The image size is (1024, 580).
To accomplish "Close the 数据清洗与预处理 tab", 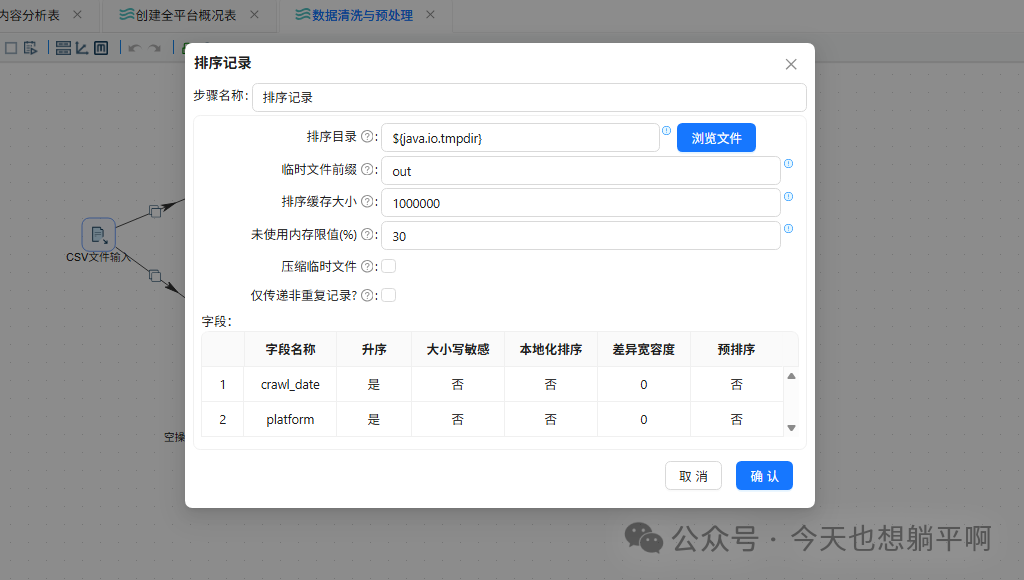I will (430, 14).
